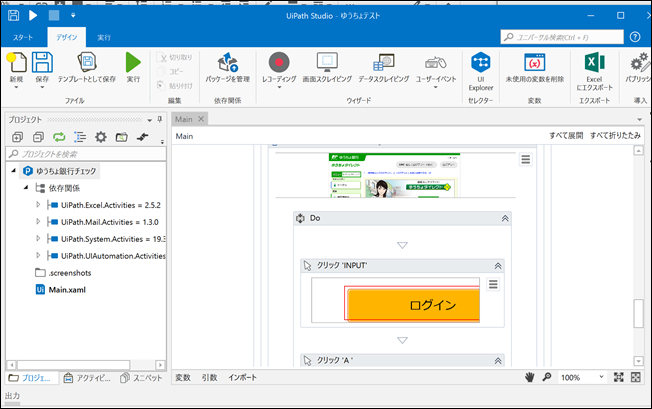Click the fit to screen icon
This screenshot has width=652, height=409.
(x=618, y=377)
